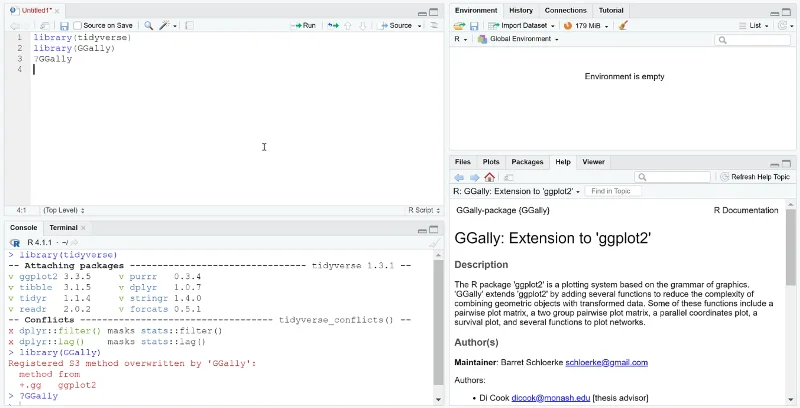Switch to the Plots tab
This screenshot has height=408, width=800.
tap(491, 162)
